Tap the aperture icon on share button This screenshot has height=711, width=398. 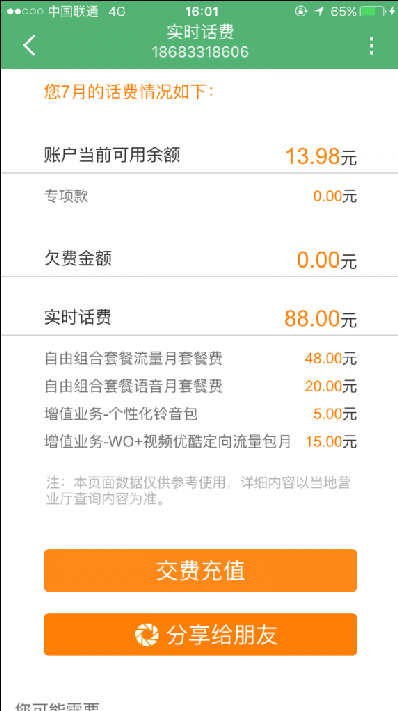coord(147,634)
